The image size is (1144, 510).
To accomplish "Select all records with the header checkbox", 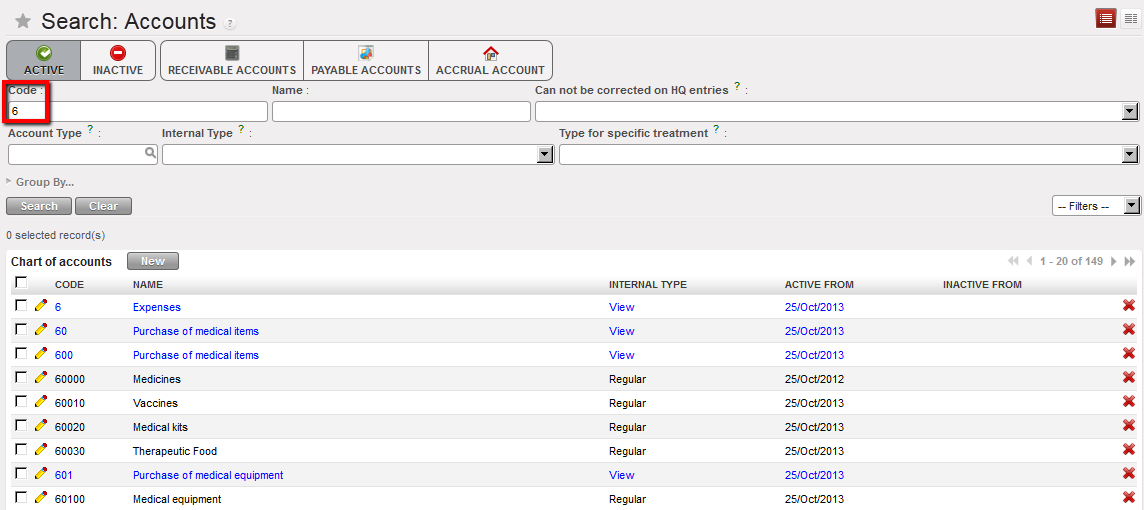I will 21,283.
